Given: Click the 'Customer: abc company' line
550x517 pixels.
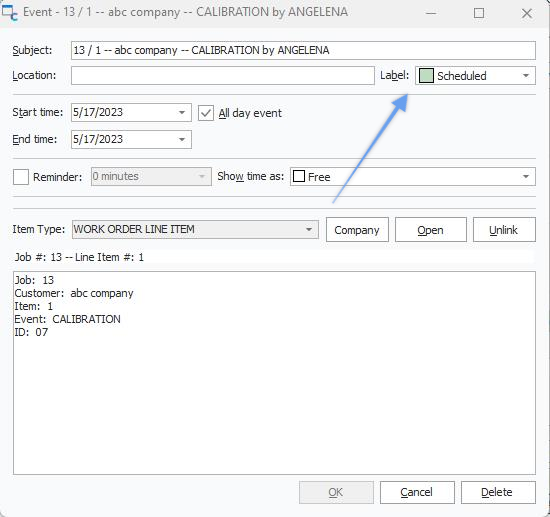Looking at the screenshot, I should [x=74, y=293].
